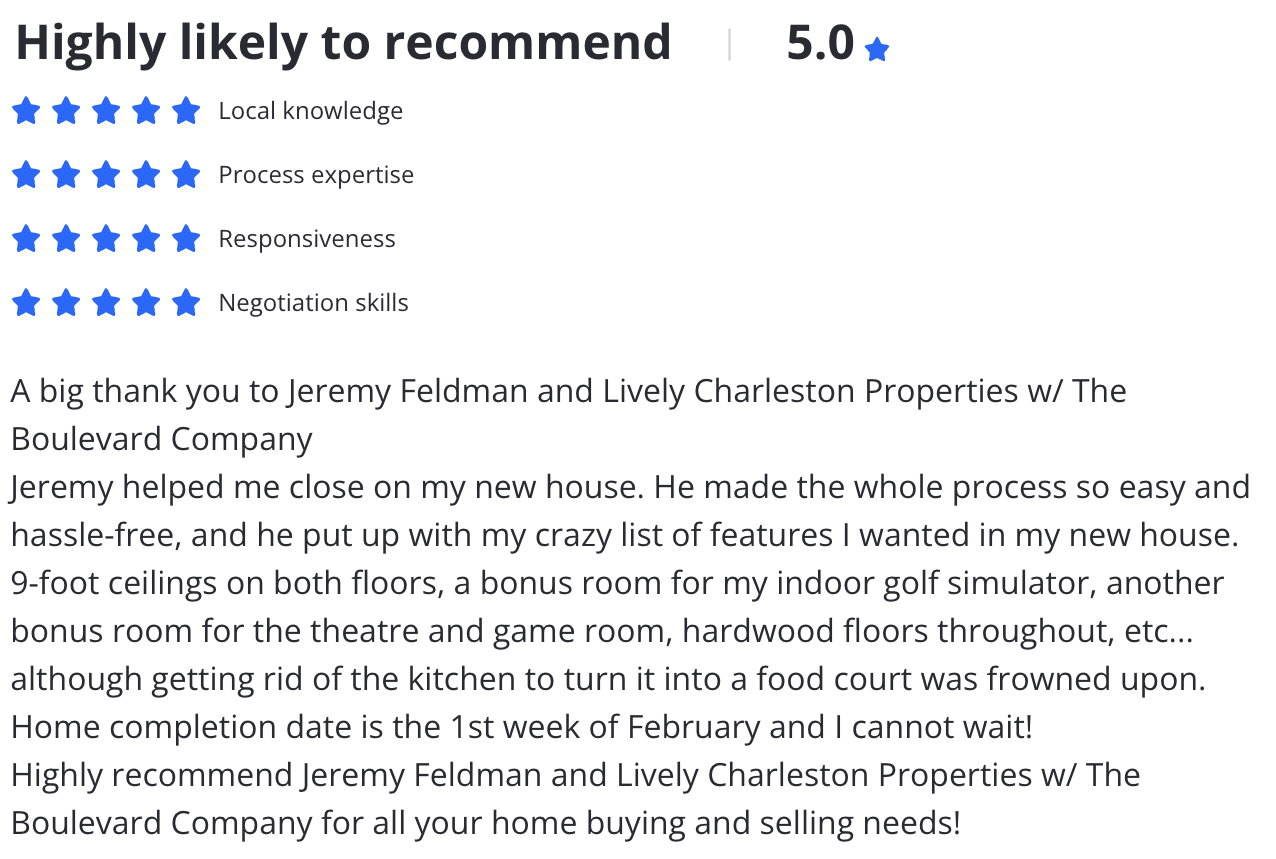The image size is (1276, 859).
Task: Select fifth star in Responsiveness row
Action: pyautogui.click(x=186, y=239)
